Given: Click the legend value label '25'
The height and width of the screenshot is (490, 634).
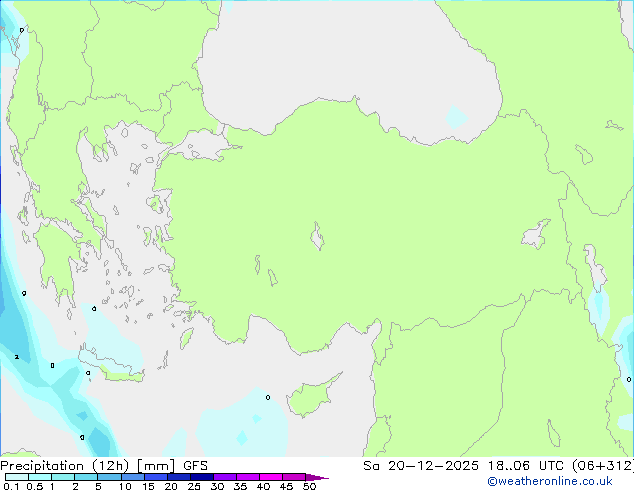Looking at the screenshot, I should pos(194,486).
